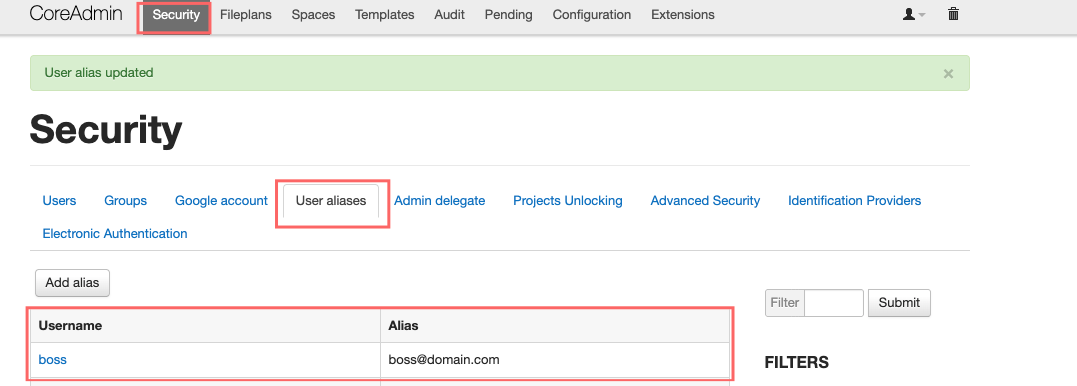Open the Admin delegate tab
Image resolution: width=1077 pixels, height=386 pixels.
click(440, 201)
